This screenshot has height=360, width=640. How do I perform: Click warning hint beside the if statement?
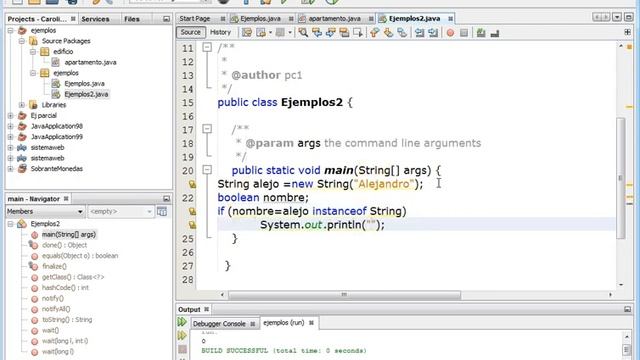(x=192, y=211)
